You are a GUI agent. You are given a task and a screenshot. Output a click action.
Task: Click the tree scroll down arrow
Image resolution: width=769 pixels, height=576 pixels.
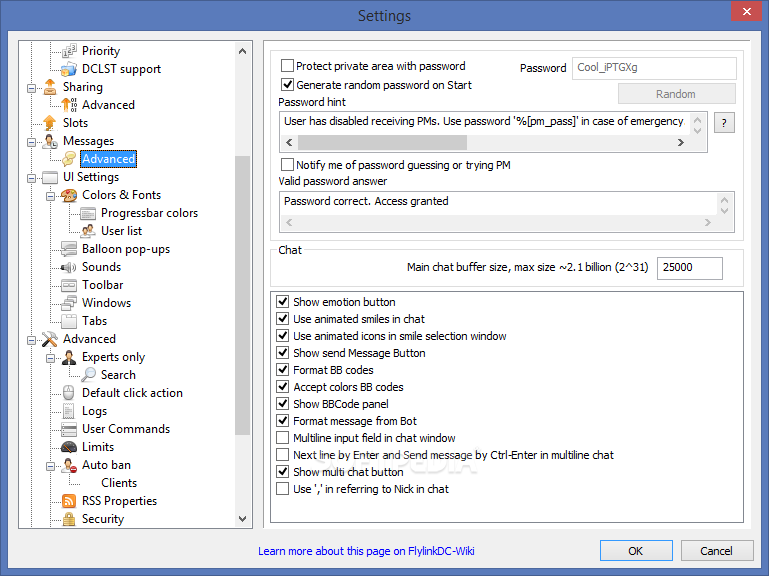point(242,519)
